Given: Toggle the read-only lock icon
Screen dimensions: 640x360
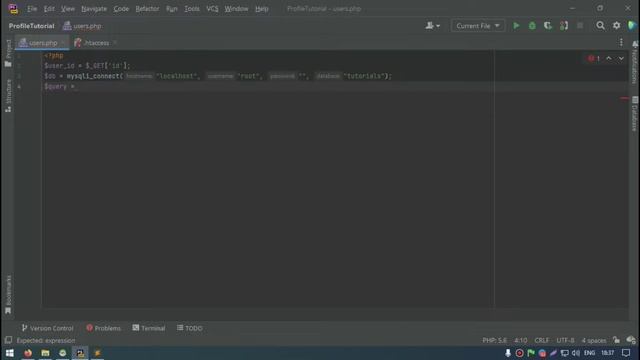Looking at the screenshot, I should (616, 340).
